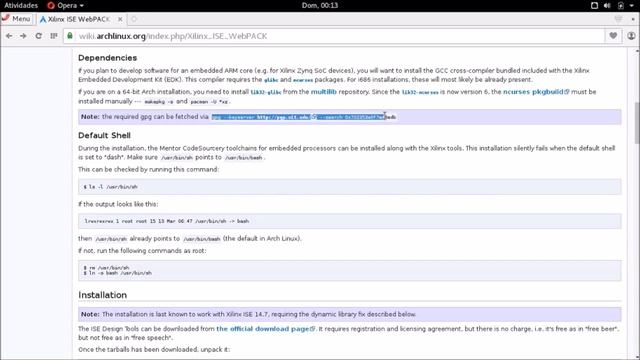Open the tab menu icon on tab bar
This screenshot has height=360, width=640.
tap(618, 19)
